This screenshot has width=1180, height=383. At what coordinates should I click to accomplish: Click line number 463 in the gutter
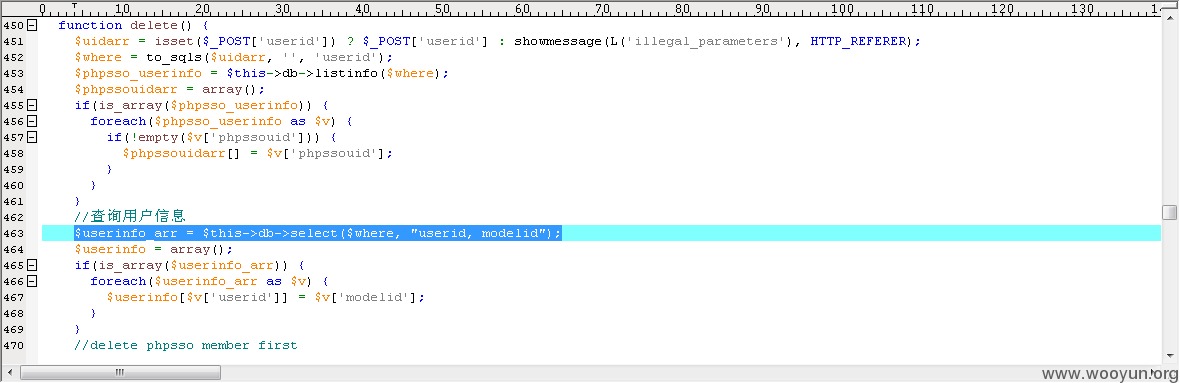13,233
